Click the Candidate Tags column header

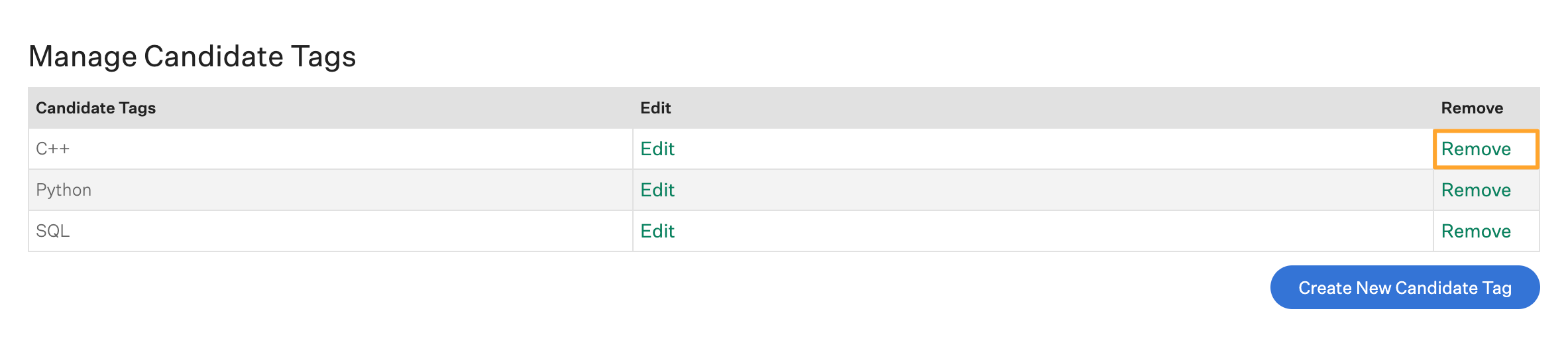[95, 108]
